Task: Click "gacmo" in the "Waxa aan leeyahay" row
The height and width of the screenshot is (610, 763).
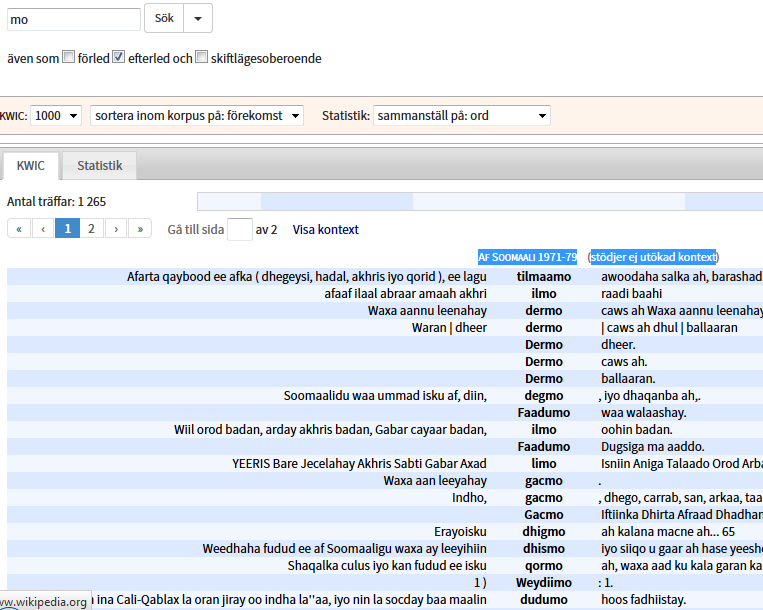Action: (544, 481)
